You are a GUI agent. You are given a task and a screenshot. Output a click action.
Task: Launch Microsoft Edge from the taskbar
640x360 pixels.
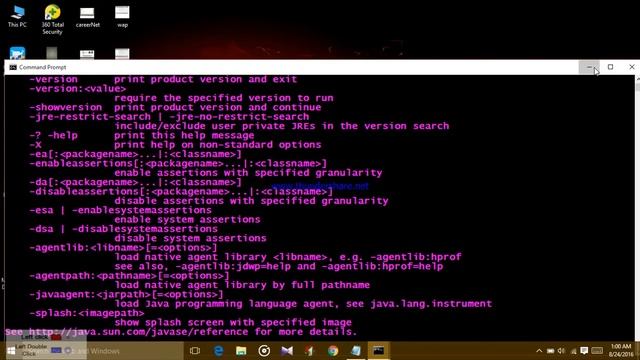218,351
